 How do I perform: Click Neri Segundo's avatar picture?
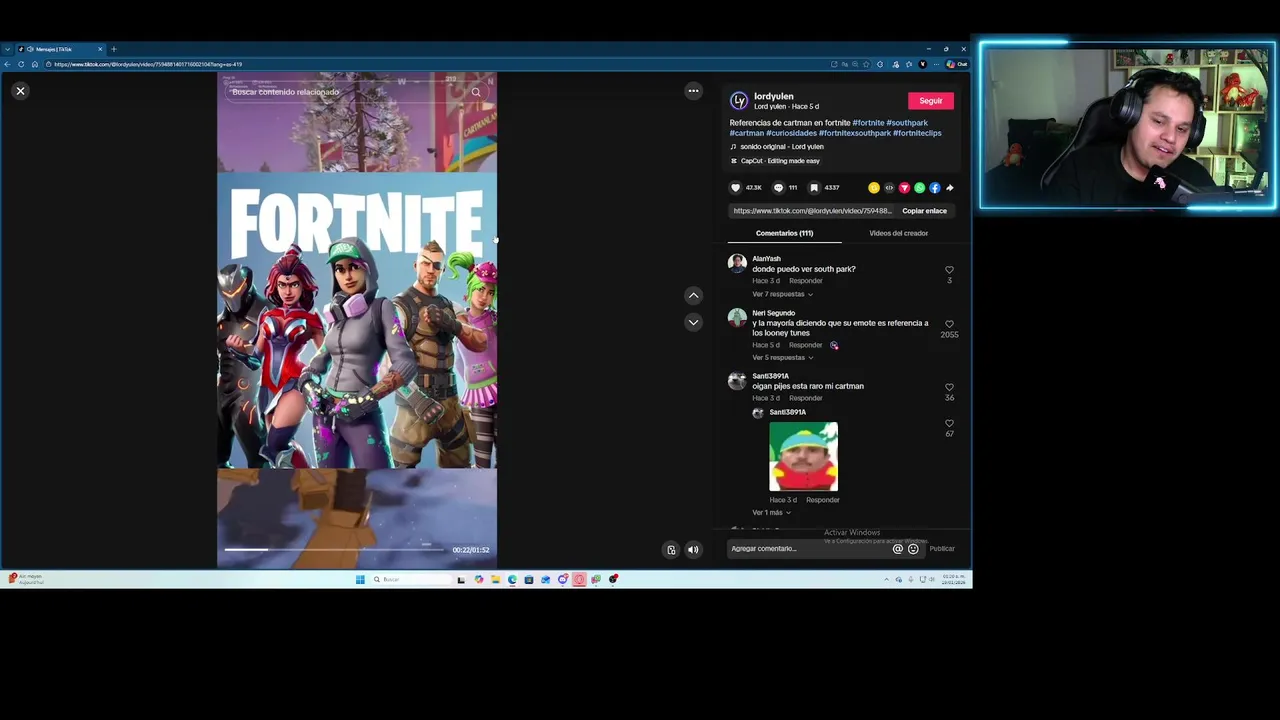click(737, 318)
